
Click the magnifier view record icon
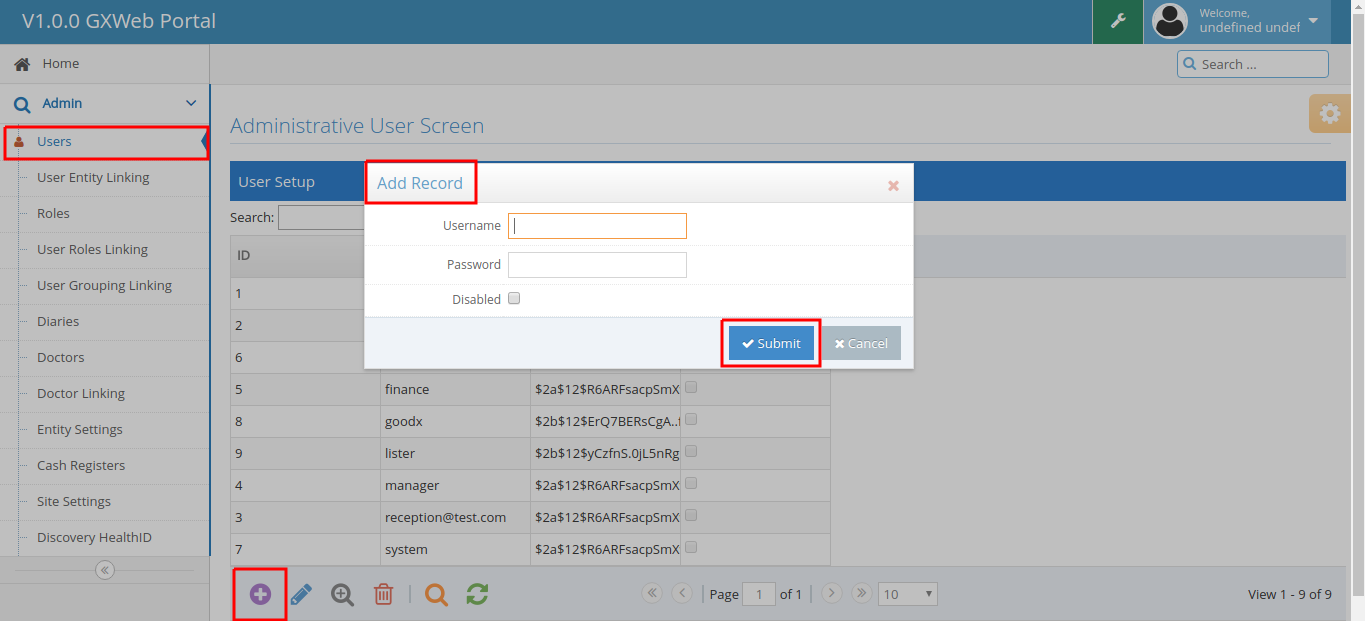tap(342, 594)
